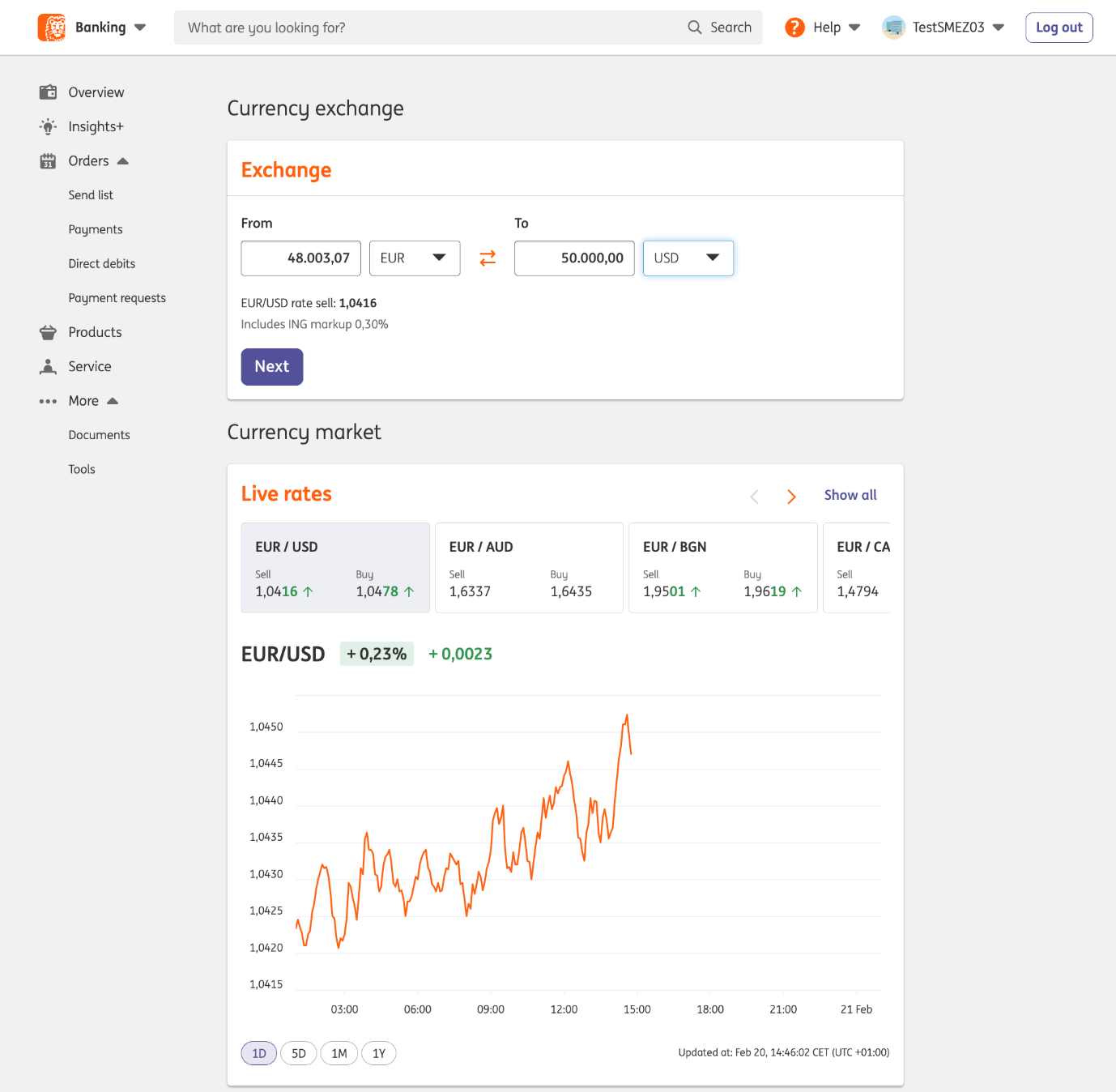This screenshot has height=1092, width=1116.
Task: Click the ING lion logo
Action: [52, 28]
